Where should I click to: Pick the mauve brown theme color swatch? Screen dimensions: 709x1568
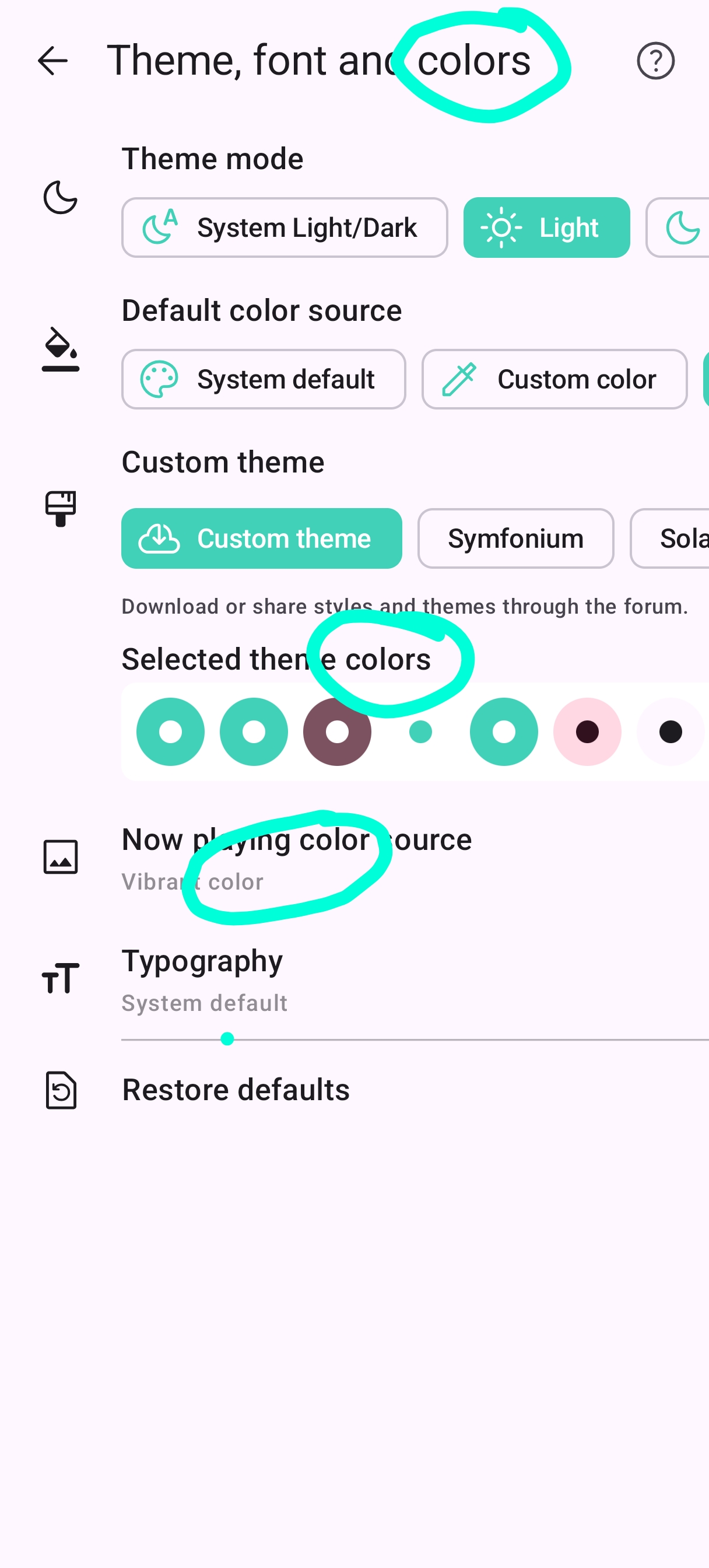tap(337, 731)
